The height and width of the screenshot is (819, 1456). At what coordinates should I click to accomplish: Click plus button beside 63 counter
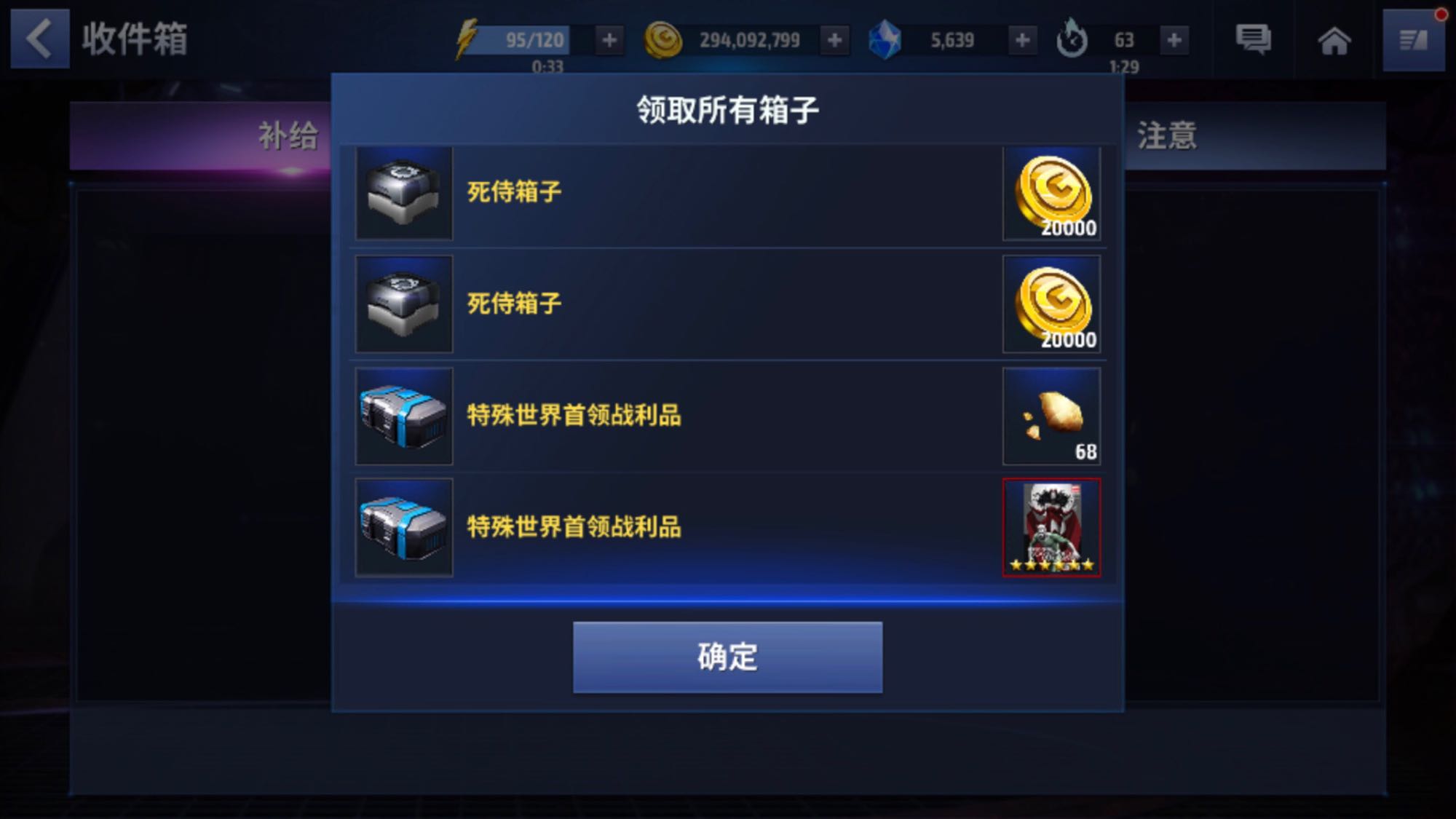(1174, 40)
